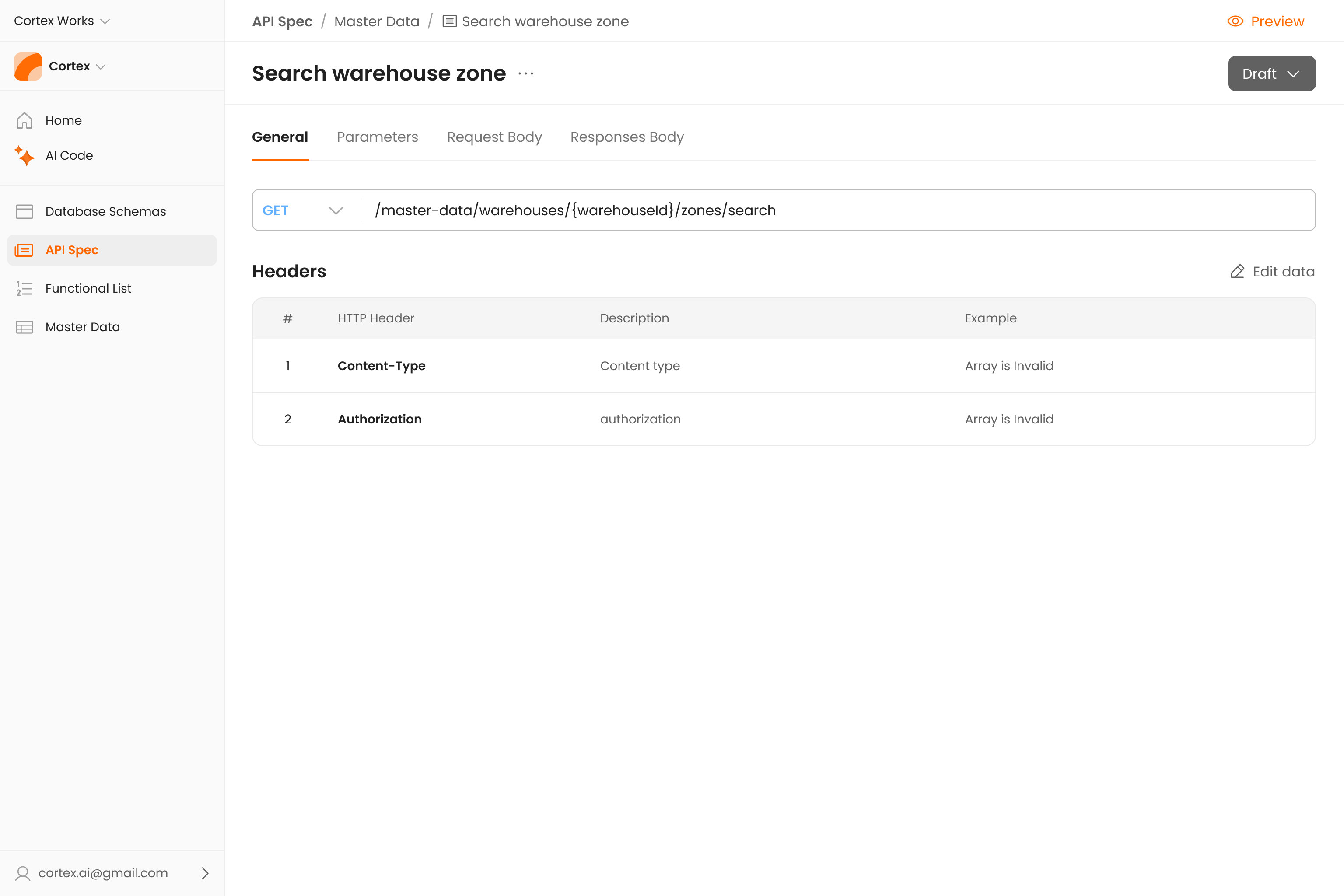Click the Functional List numbered icon
The height and width of the screenshot is (896, 1344).
[24, 289]
